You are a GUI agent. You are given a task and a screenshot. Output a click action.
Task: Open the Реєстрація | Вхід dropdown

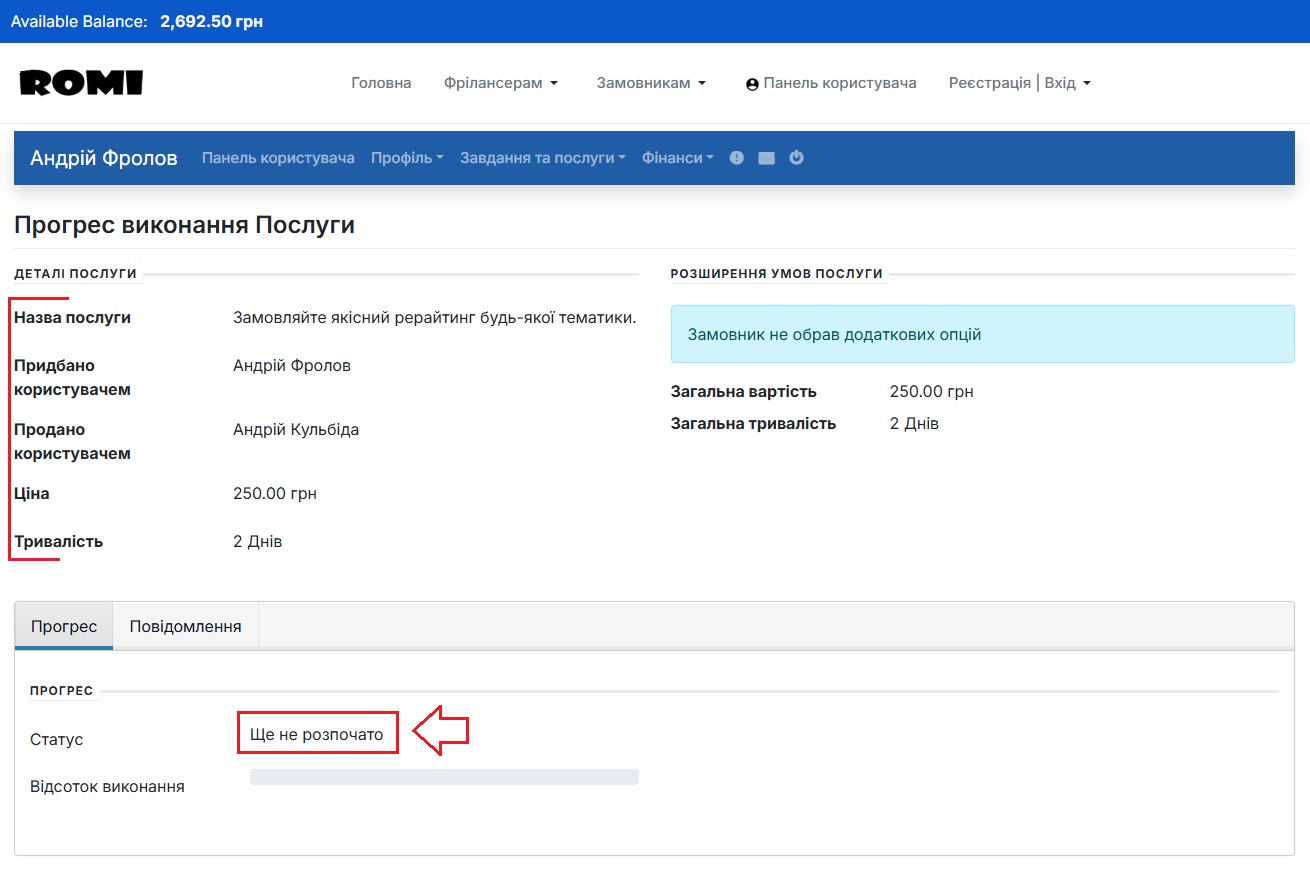coord(1019,83)
